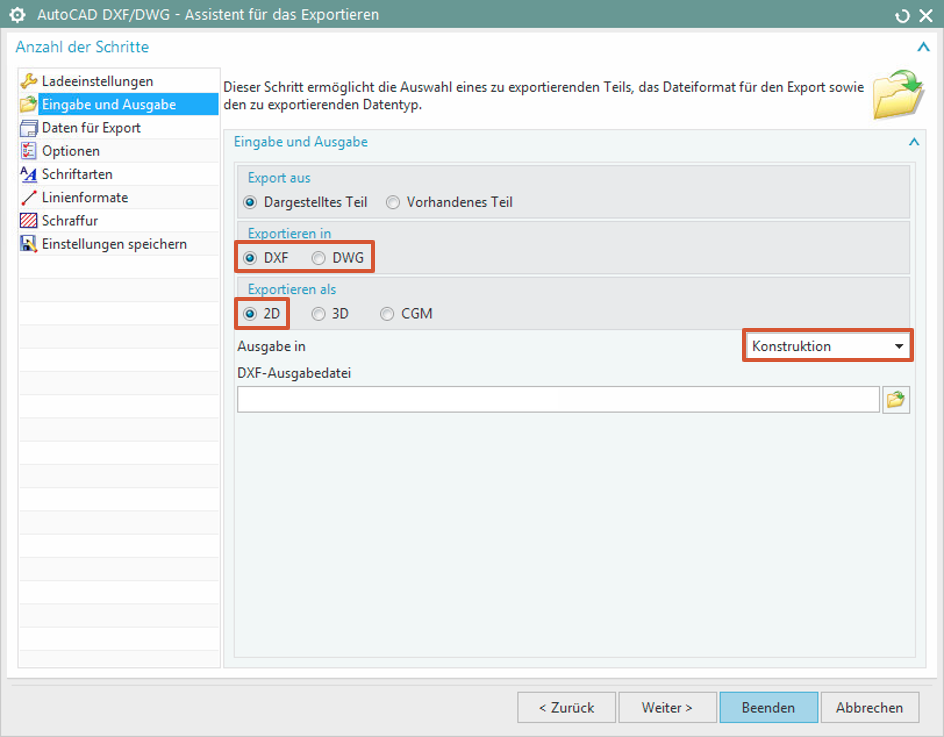The width and height of the screenshot is (944, 737).
Task: Click the Daten für Export icon
Action: [29, 128]
